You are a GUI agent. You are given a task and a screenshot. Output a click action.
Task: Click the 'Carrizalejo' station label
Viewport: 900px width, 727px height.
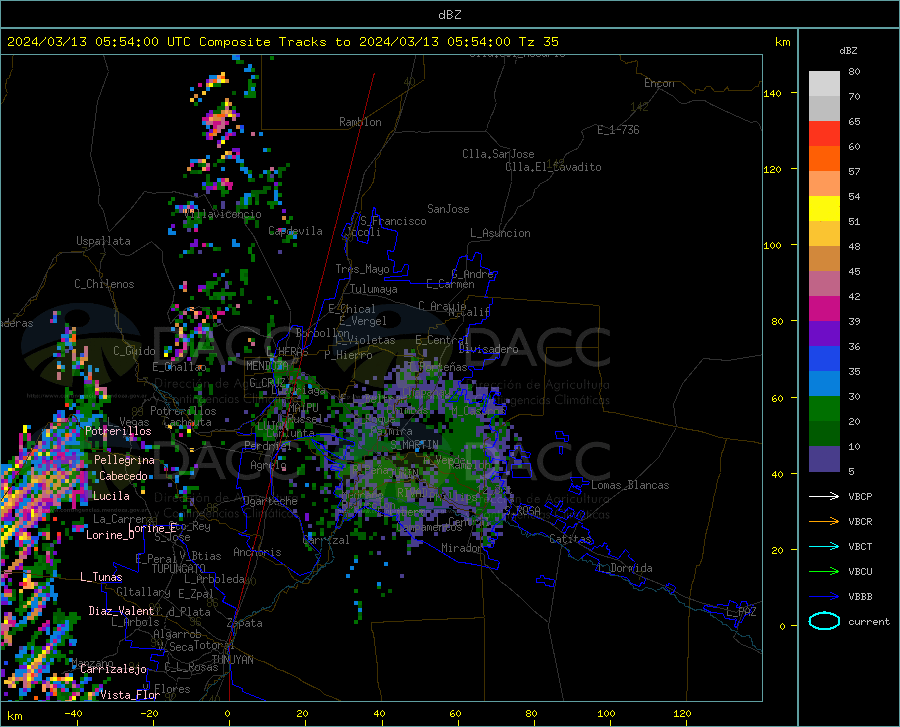[x=114, y=669]
